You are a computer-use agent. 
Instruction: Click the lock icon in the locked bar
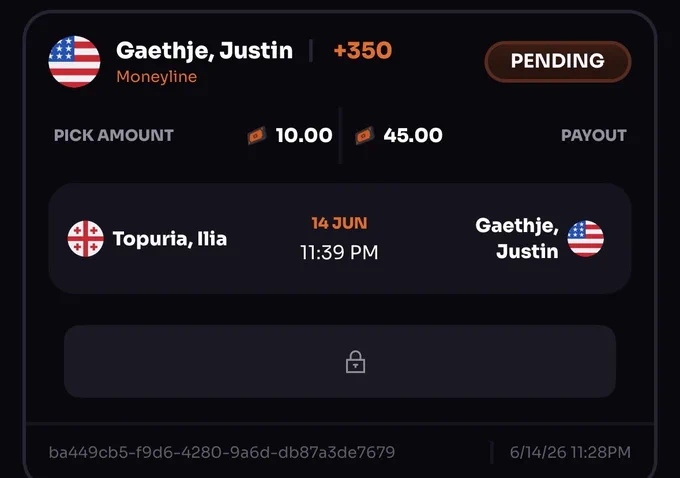[355, 362]
